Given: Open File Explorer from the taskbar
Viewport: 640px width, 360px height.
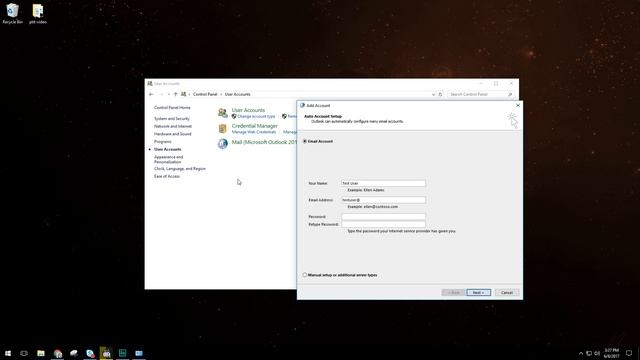Looking at the screenshot, I should coord(41,353).
